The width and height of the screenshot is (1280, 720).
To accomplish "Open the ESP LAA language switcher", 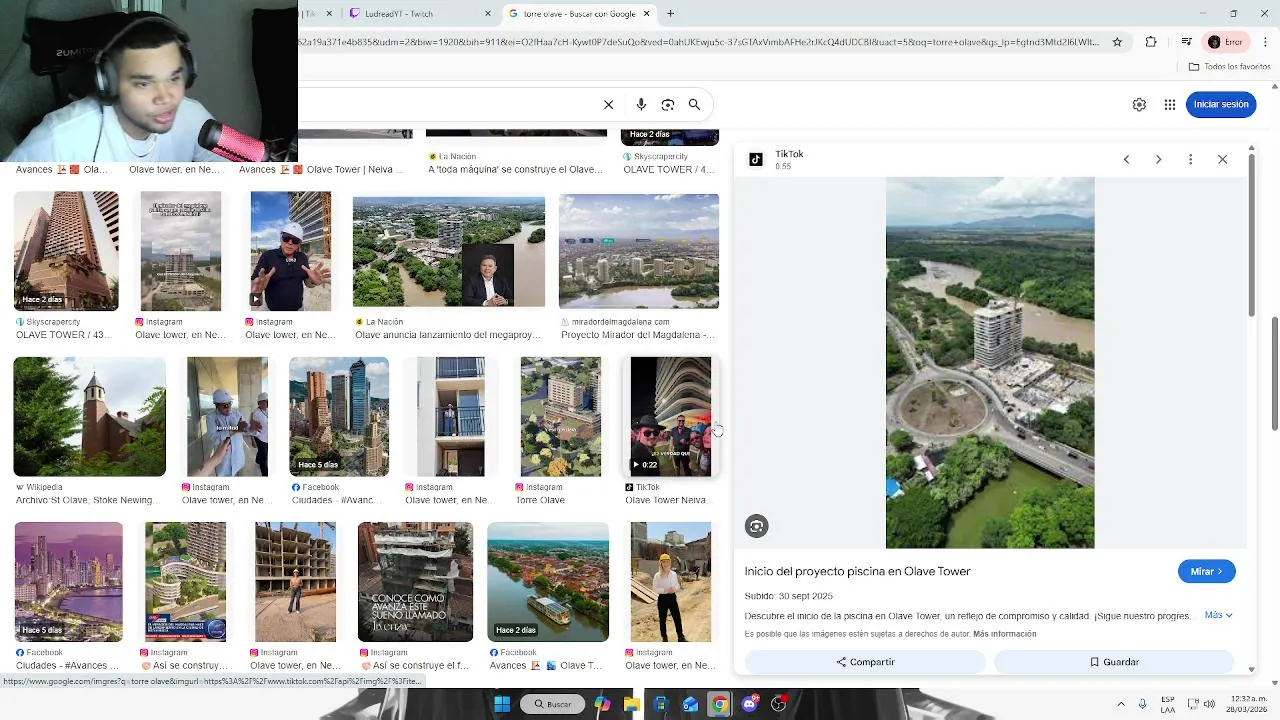I will [1168, 704].
